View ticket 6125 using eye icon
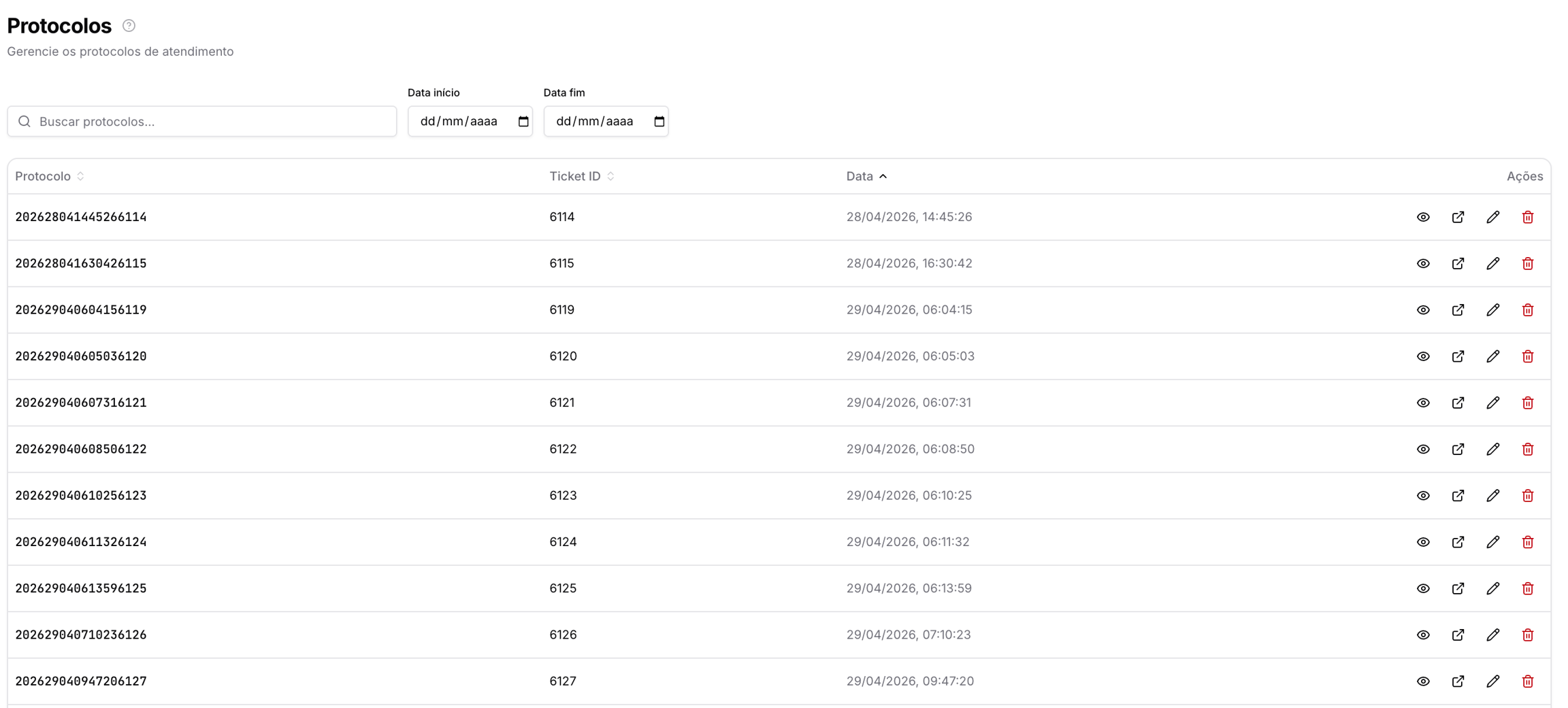This screenshot has width=1568, height=708. (x=1423, y=588)
